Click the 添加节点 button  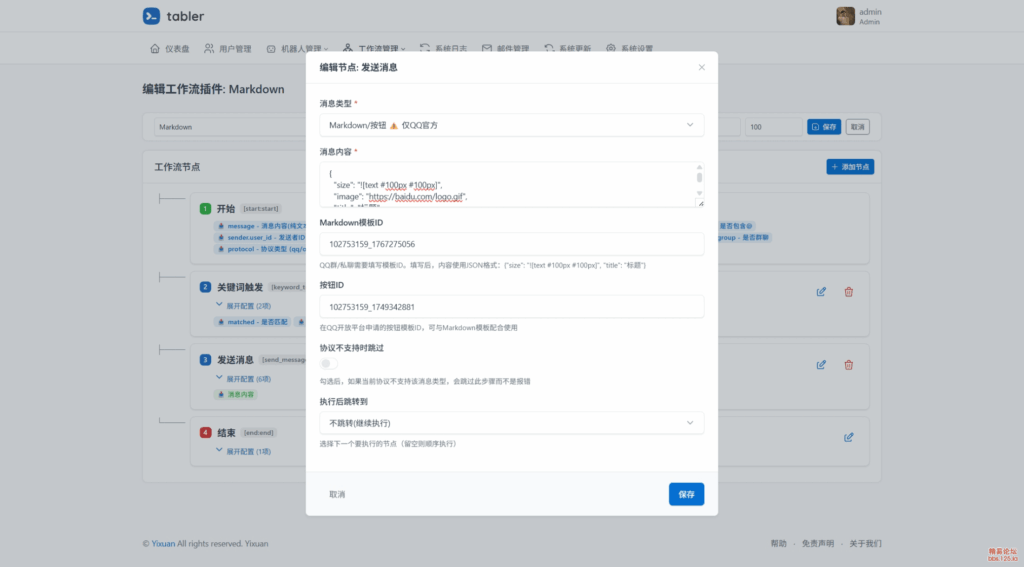pyautogui.click(x=850, y=167)
